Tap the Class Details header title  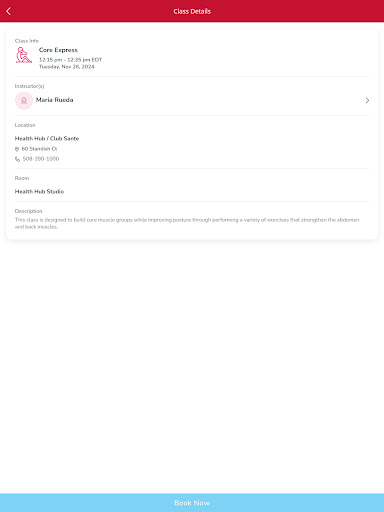192,11
